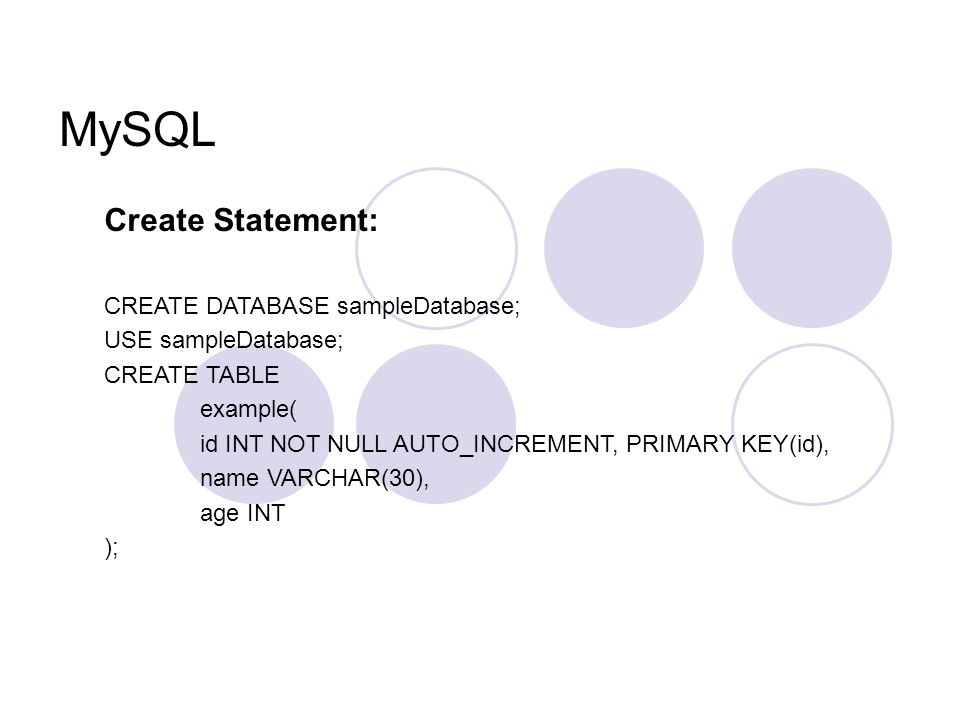The image size is (960, 720).
Task: Click the filled circle behind example( text
Action: 253,424
